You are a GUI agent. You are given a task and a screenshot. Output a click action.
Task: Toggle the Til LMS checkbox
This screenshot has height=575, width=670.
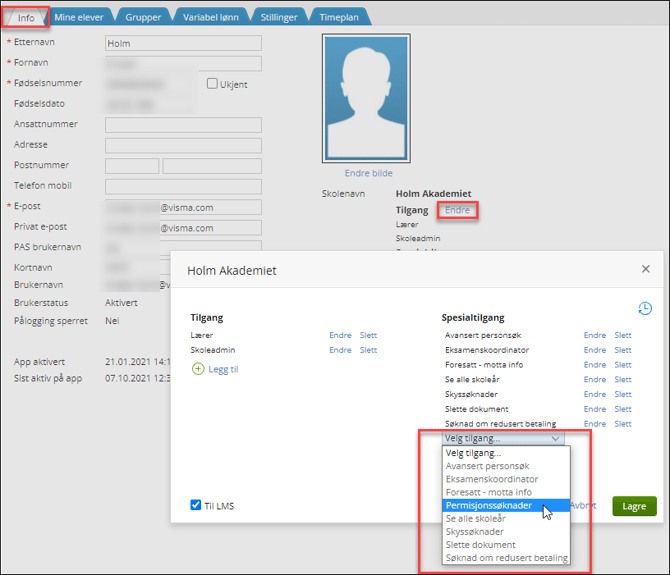(196, 505)
